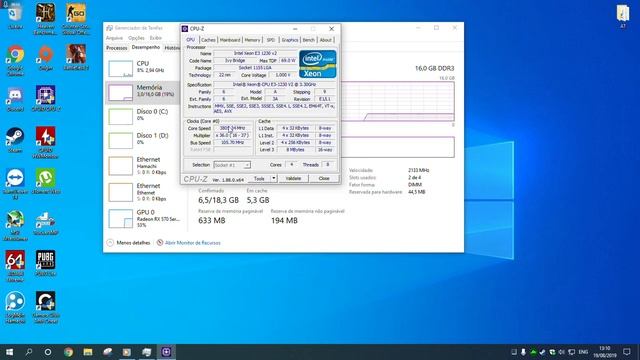Open Arquivo menu in Task Manager
The width and height of the screenshot is (640, 360).
coord(114,38)
